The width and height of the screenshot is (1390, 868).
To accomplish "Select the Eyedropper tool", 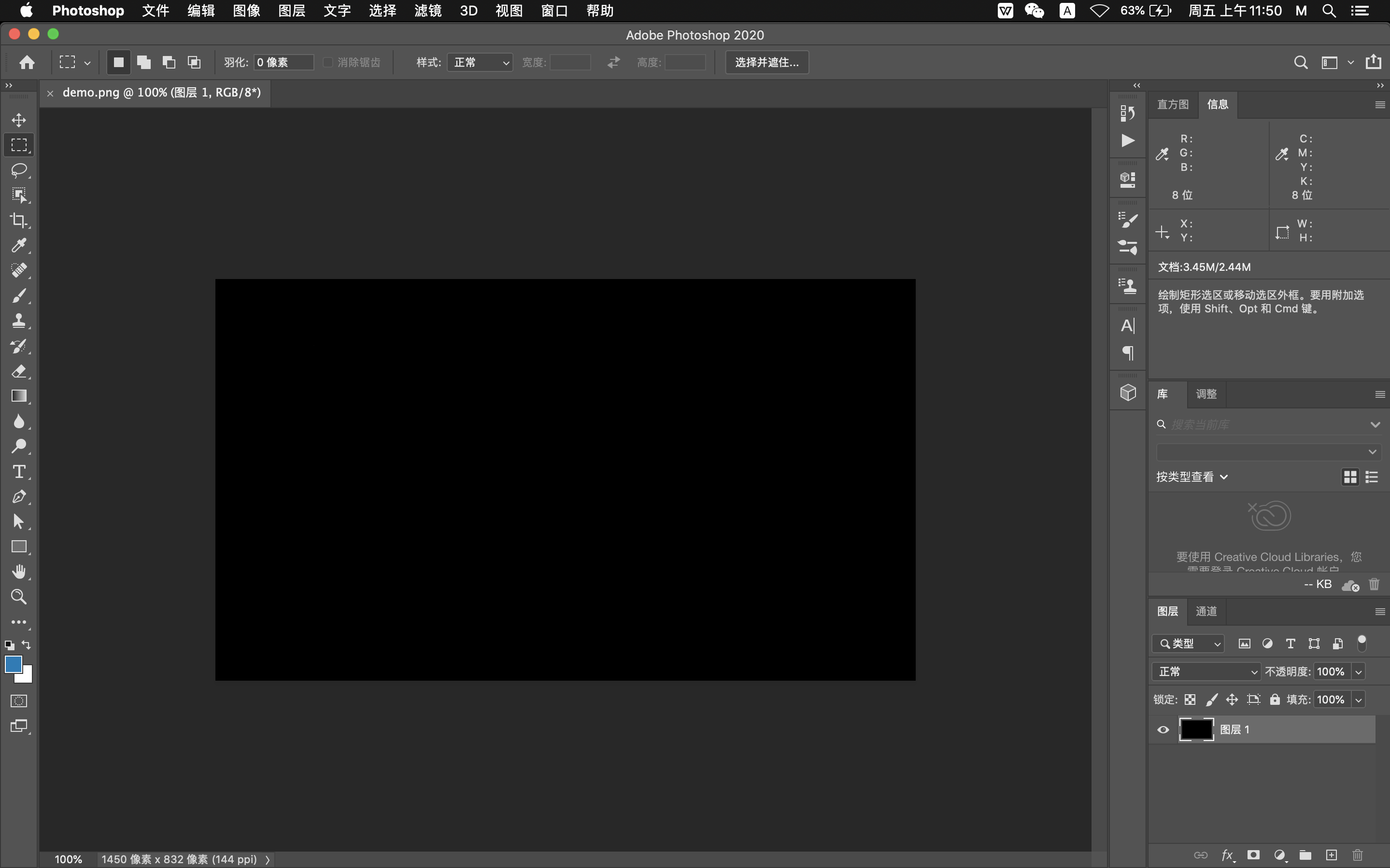I will click(x=19, y=245).
